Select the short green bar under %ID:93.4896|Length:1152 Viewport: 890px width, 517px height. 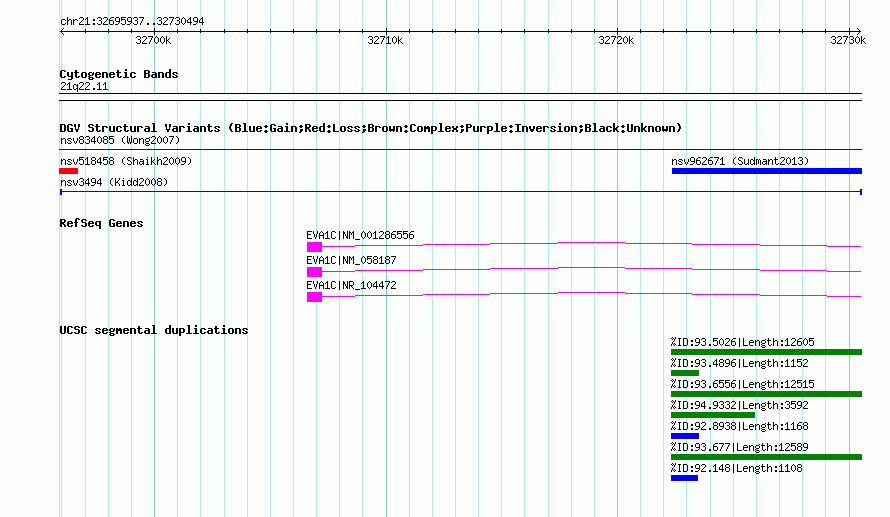pos(685,373)
